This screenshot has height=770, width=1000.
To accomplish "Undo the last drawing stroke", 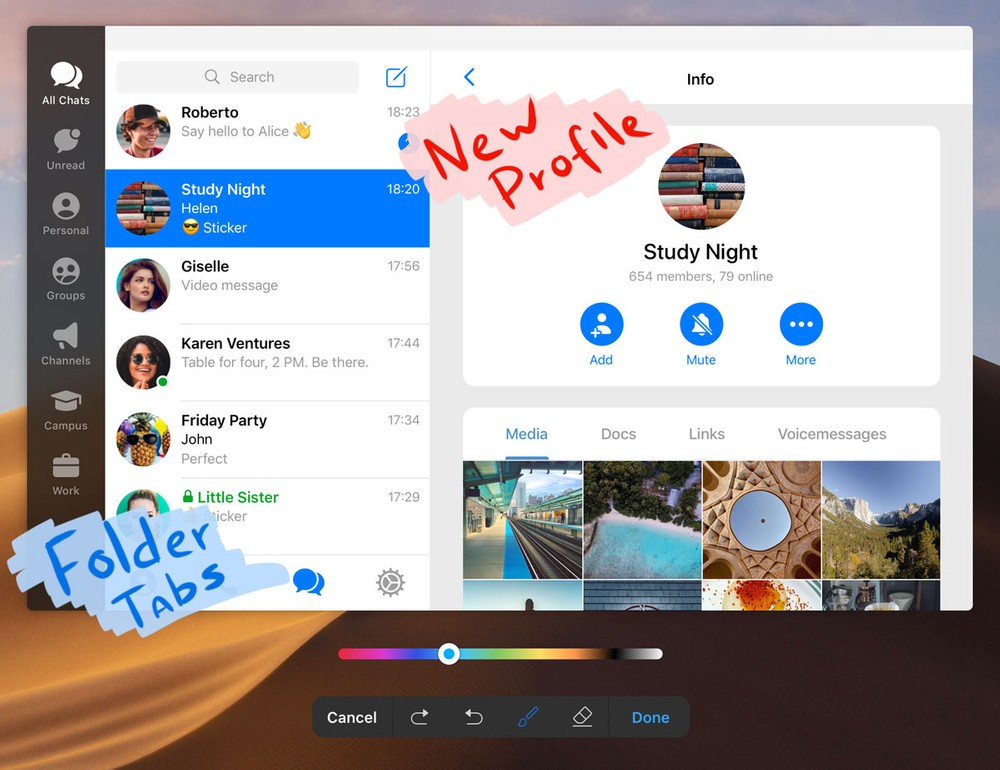I will pyautogui.click(x=474, y=717).
